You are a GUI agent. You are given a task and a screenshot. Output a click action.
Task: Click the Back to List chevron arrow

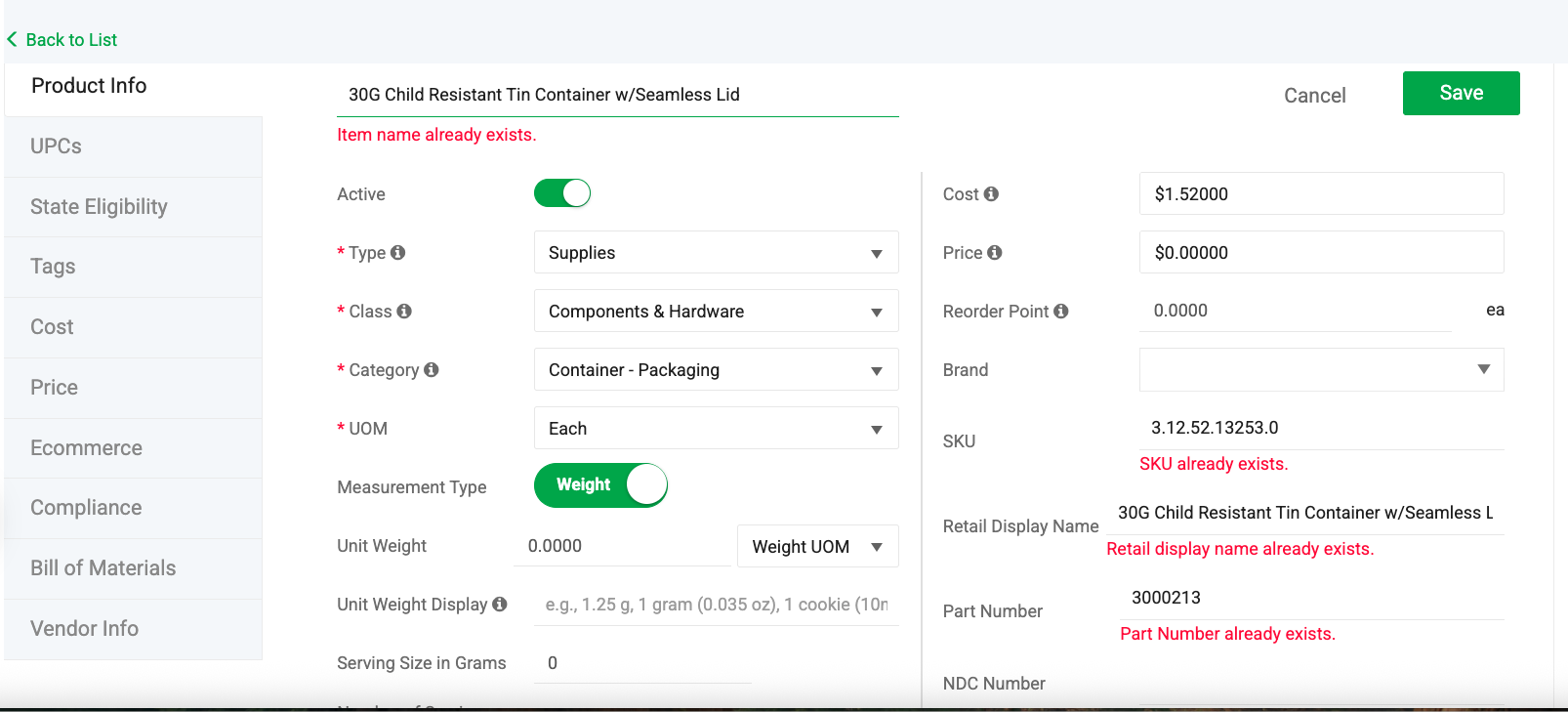coord(13,39)
